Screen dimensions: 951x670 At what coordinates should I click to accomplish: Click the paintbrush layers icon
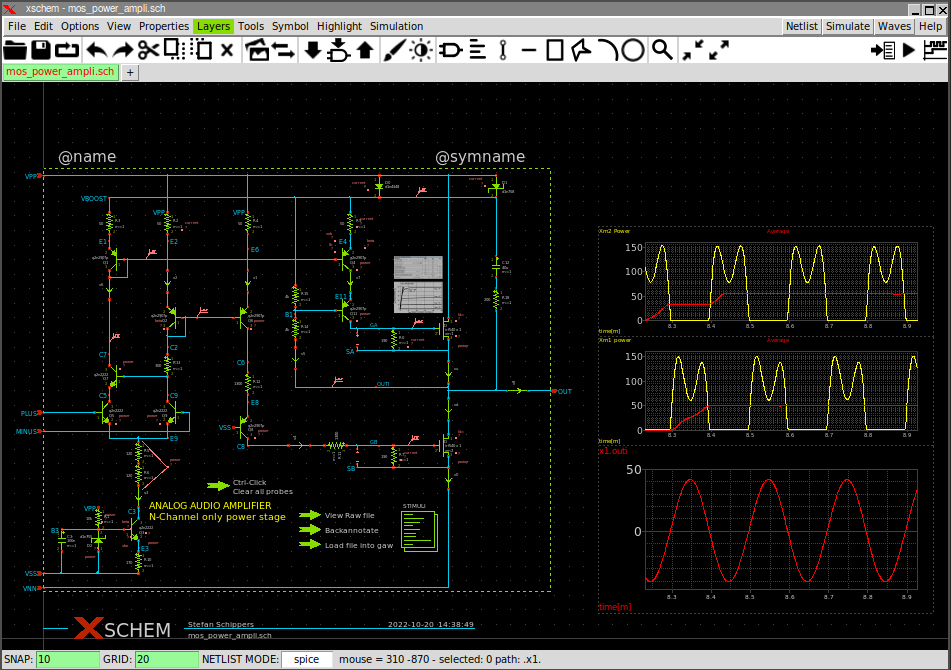click(393, 49)
